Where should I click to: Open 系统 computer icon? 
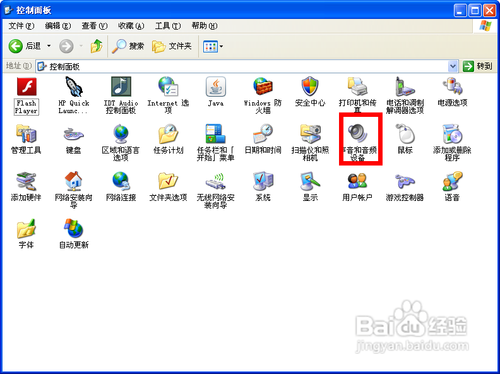click(263, 181)
